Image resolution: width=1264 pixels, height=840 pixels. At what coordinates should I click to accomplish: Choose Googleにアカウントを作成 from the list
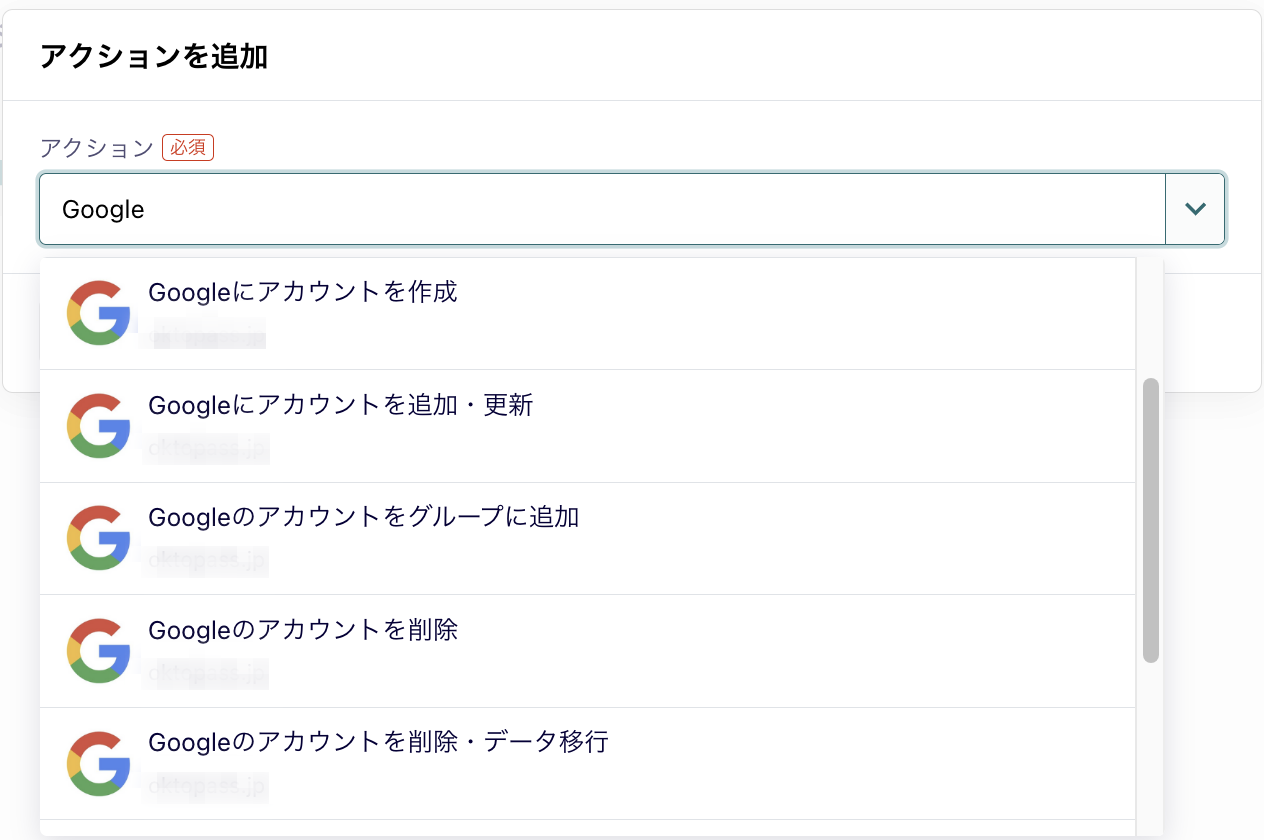302,292
